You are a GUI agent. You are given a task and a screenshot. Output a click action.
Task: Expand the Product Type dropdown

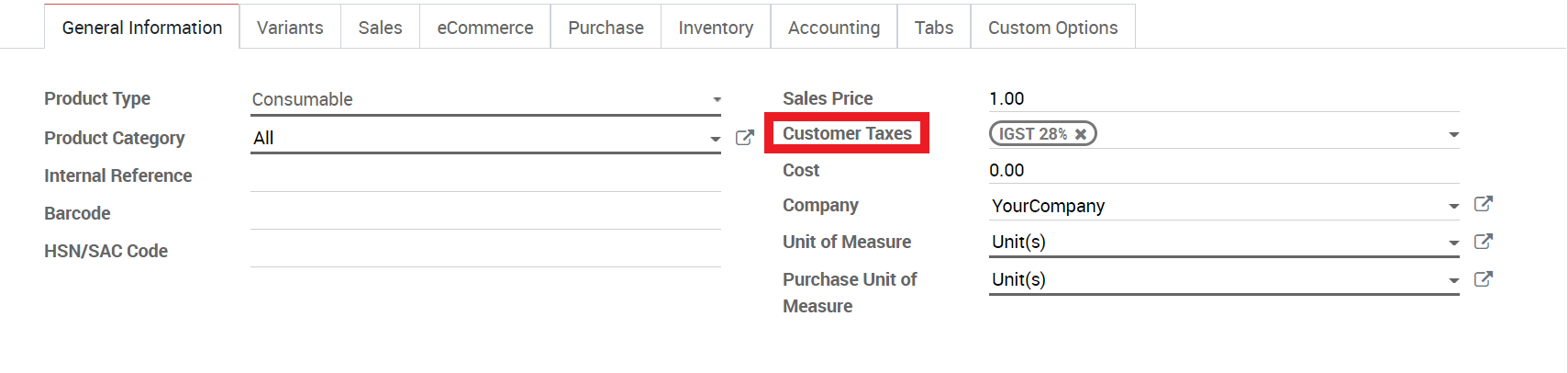(485, 99)
